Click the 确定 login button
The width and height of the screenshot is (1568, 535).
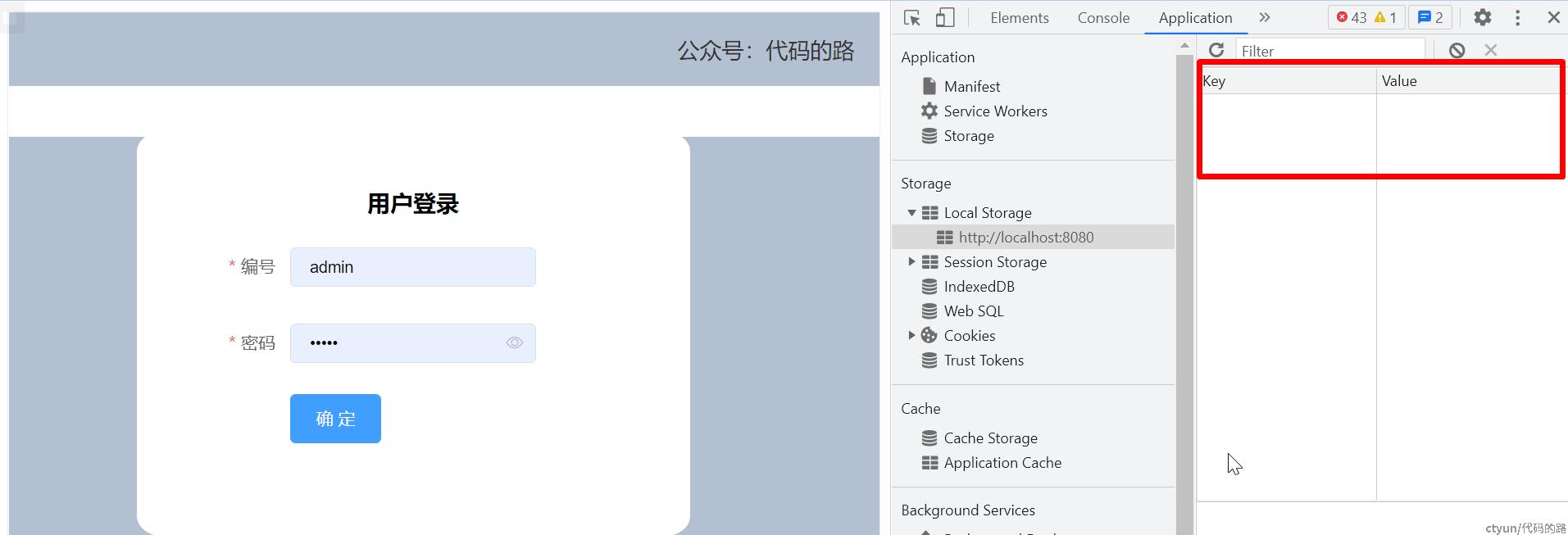(335, 419)
